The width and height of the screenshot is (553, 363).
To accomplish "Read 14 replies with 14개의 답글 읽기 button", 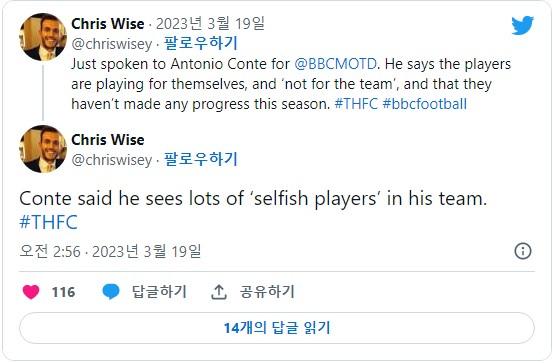I will tap(277, 328).
